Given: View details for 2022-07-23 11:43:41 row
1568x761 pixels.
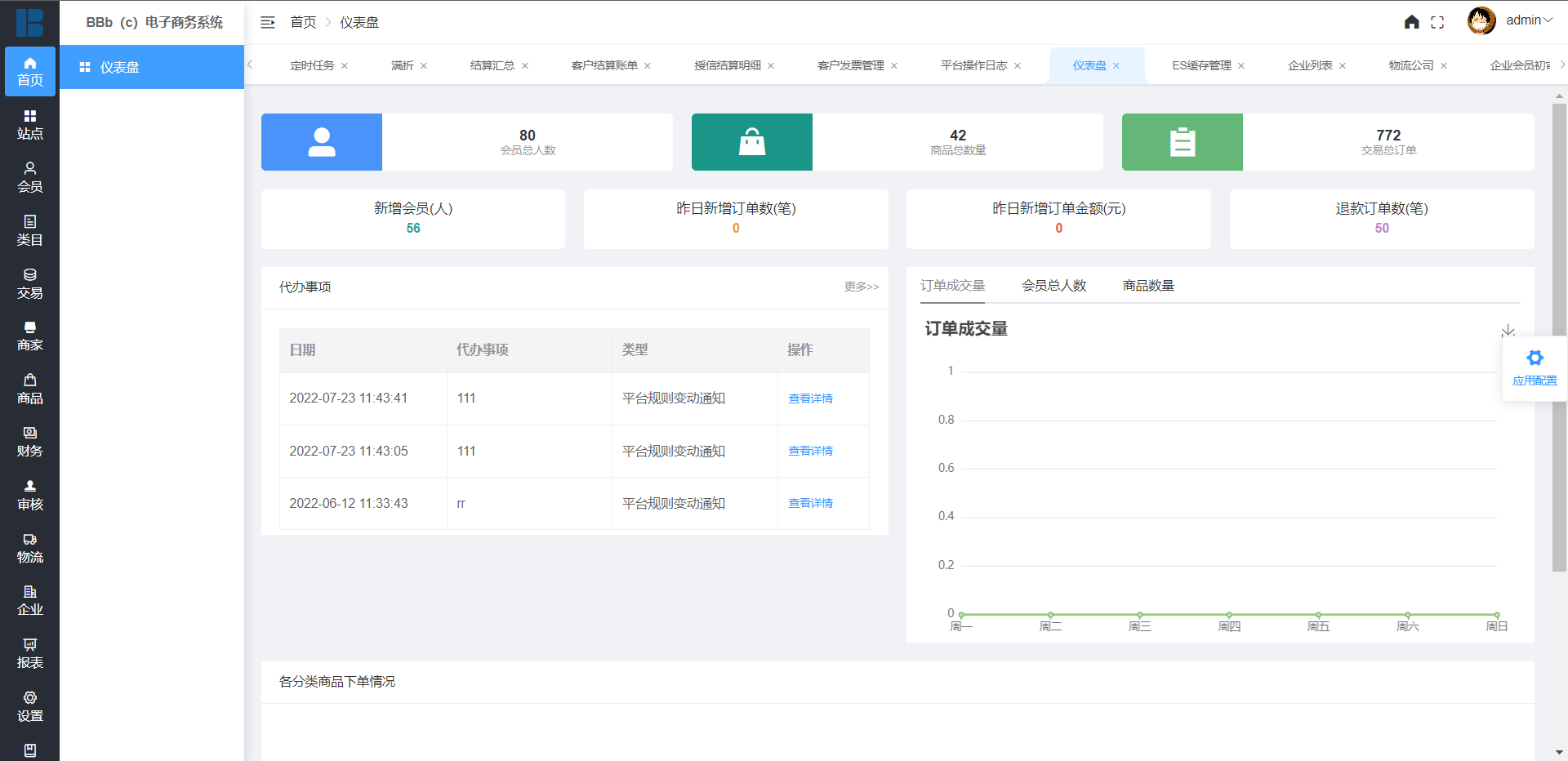Looking at the screenshot, I should click(x=810, y=398).
